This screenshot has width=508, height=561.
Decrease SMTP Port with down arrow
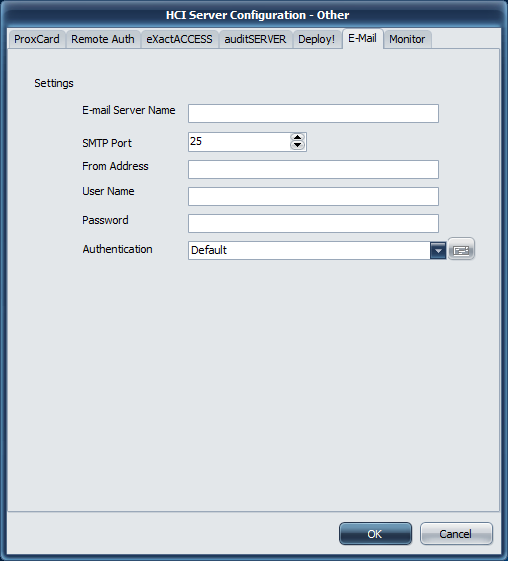297,145
